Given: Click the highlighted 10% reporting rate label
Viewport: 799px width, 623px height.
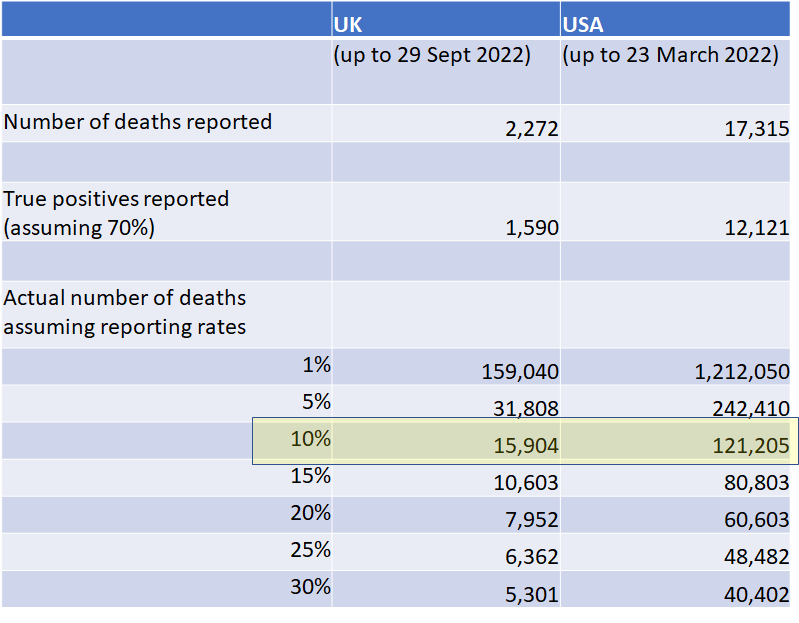Looking at the screenshot, I should [310, 439].
